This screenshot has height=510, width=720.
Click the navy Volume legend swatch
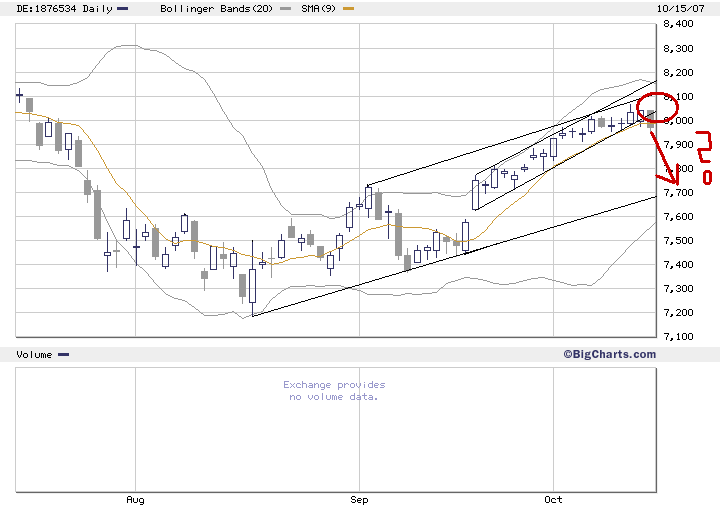(63, 354)
